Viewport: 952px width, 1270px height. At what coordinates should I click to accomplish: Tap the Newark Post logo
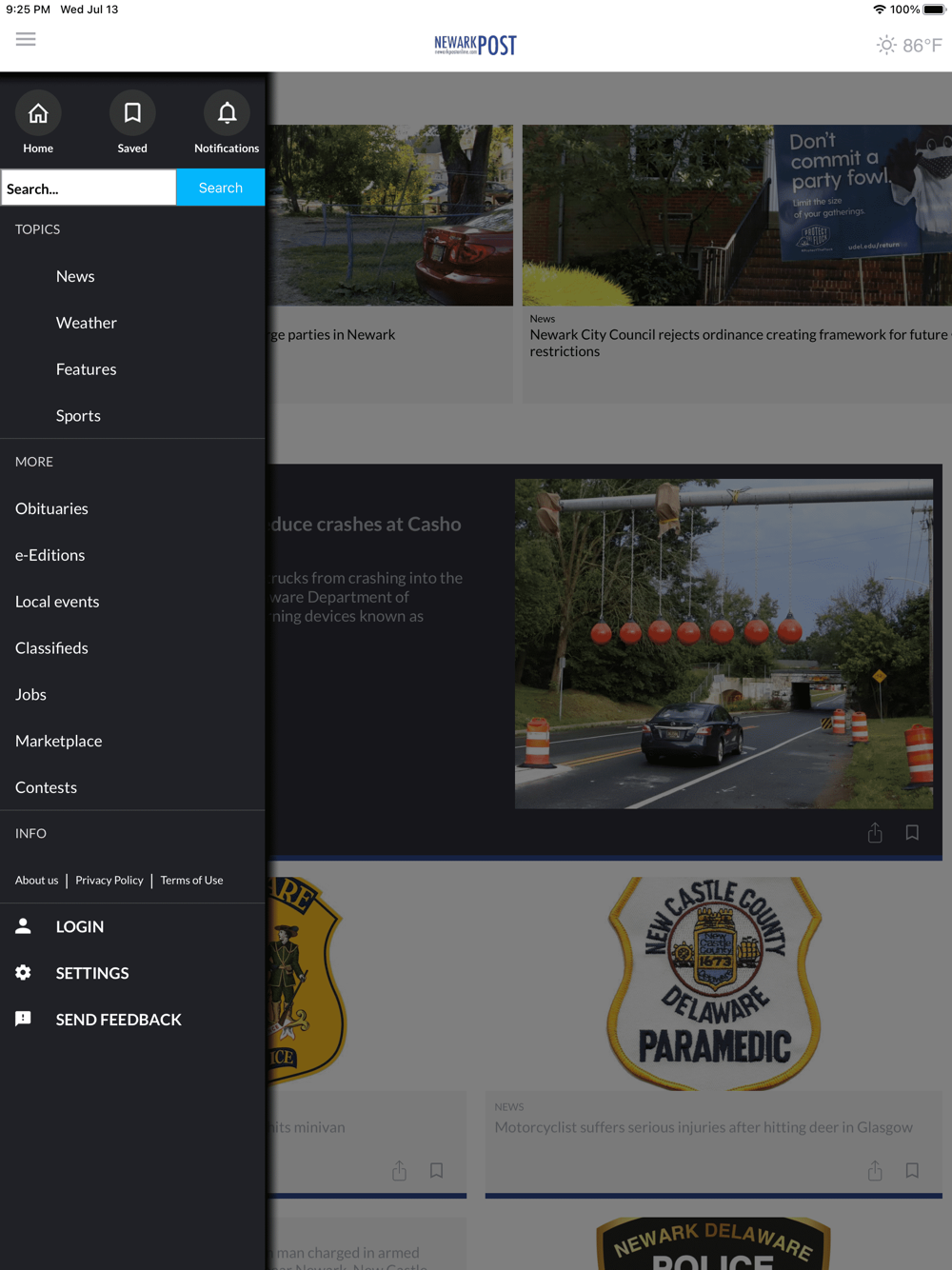[x=475, y=45]
